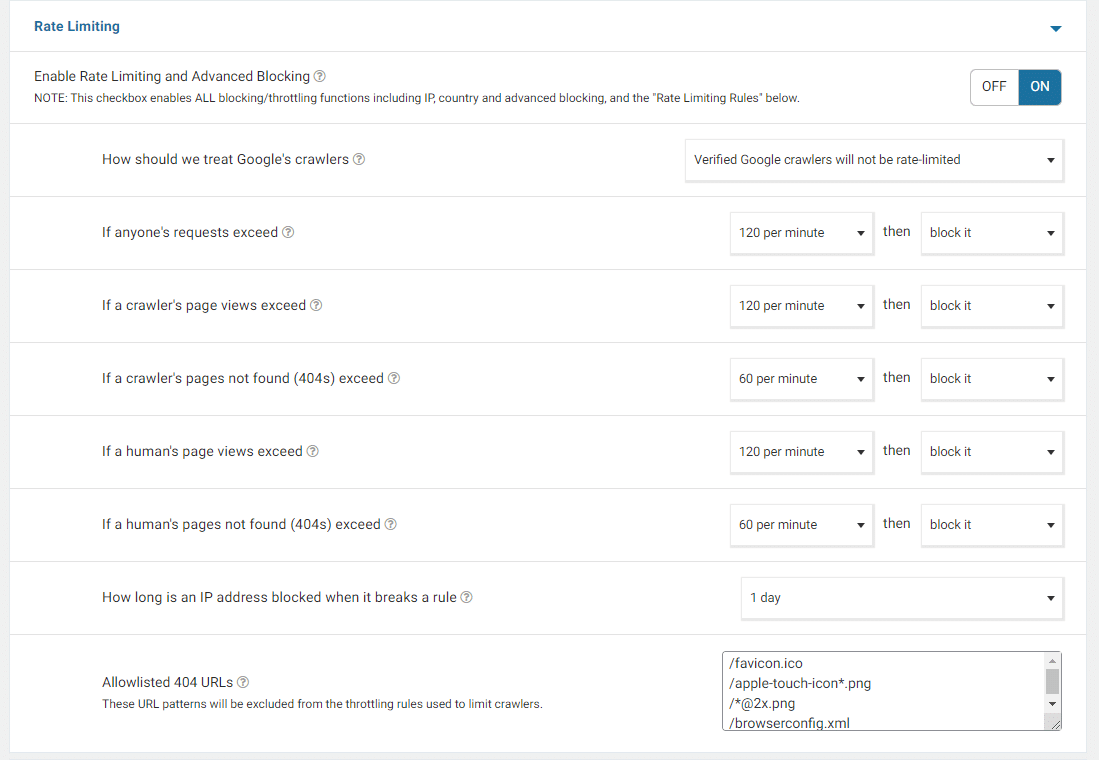
Task: Show help for Allowlisted 404 URLs
Action: coord(243,681)
